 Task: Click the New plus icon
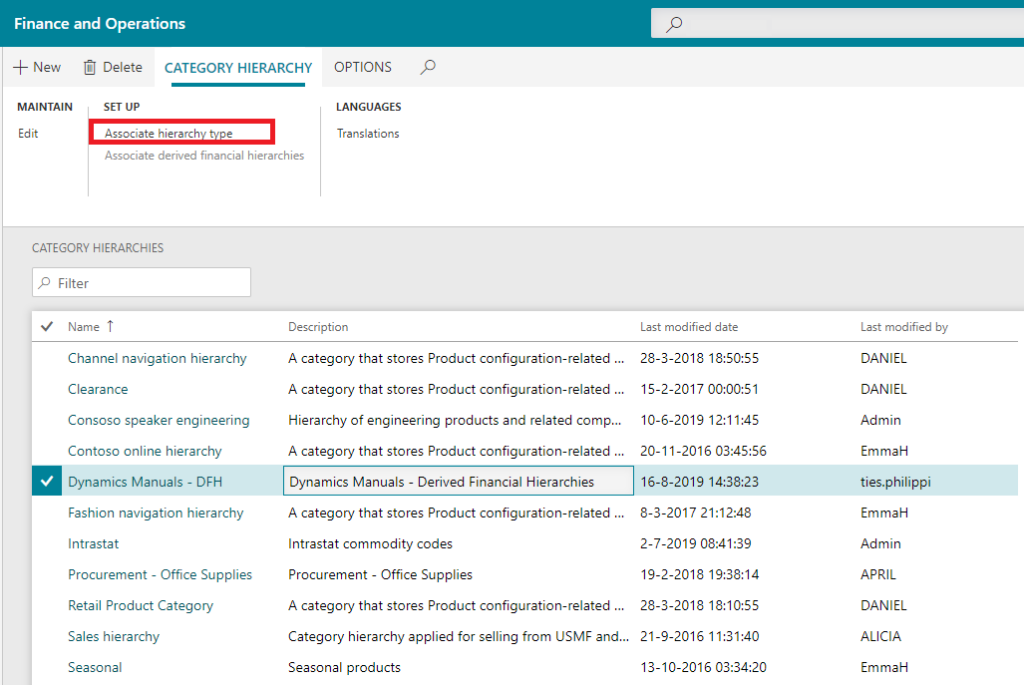click(22, 67)
